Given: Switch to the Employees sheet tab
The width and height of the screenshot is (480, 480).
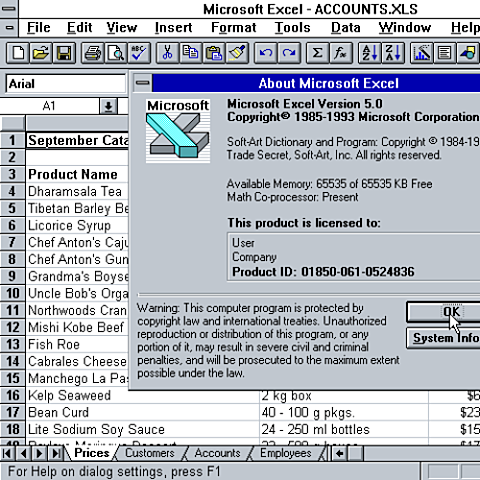Looking at the screenshot, I should point(286,453).
